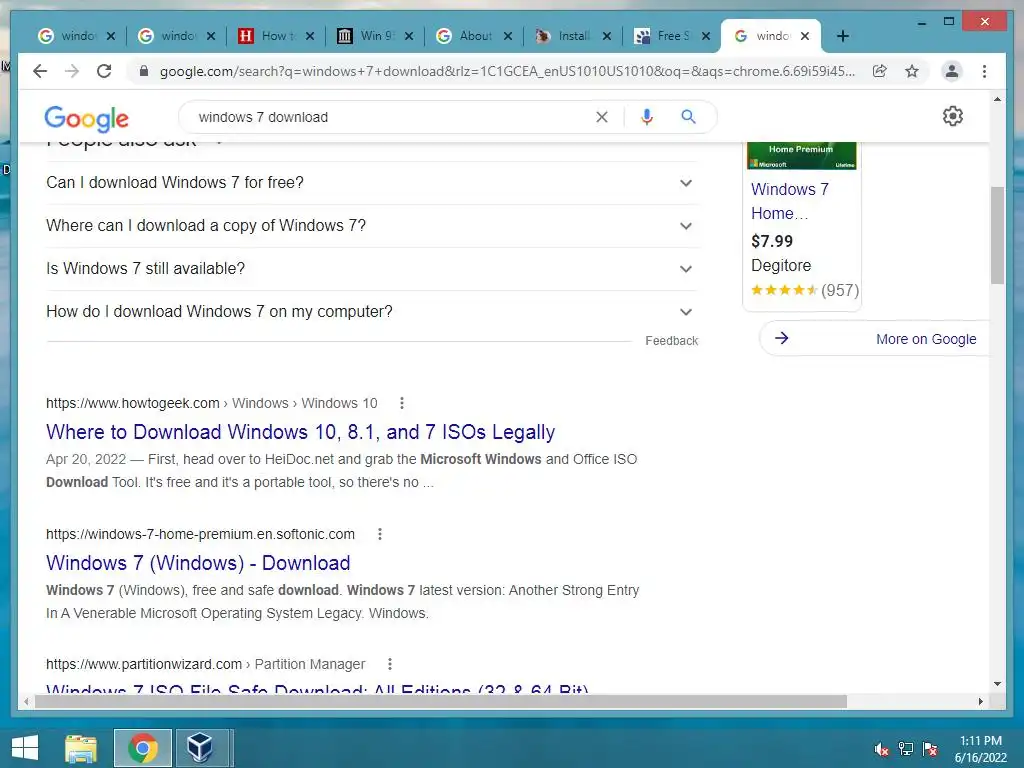
Task: Open Action Center flag icon
Action: [x=930, y=749]
